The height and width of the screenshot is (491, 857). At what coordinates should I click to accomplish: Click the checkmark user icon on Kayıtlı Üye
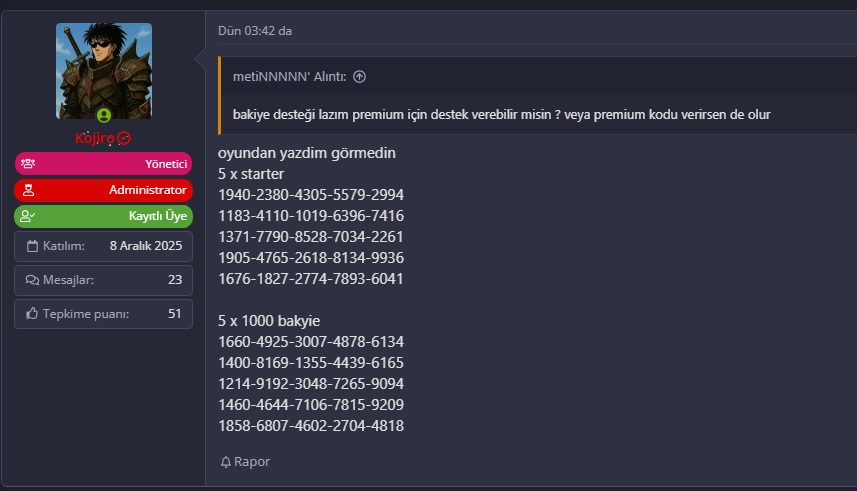[x=27, y=216]
